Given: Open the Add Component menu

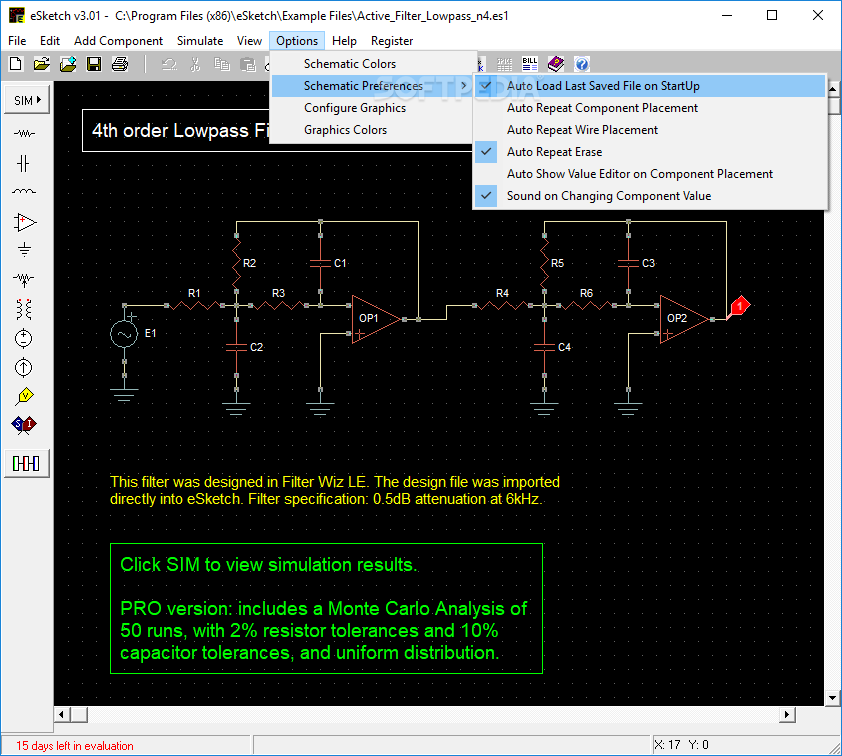Looking at the screenshot, I should (x=118, y=41).
